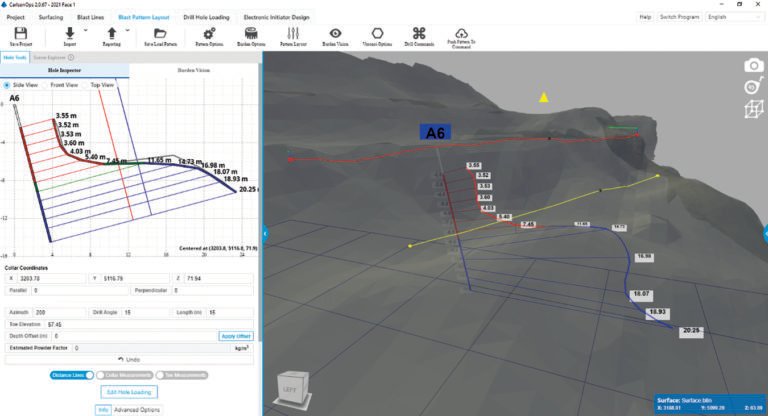Open the Save Load Pattern folder icon

click(160, 33)
